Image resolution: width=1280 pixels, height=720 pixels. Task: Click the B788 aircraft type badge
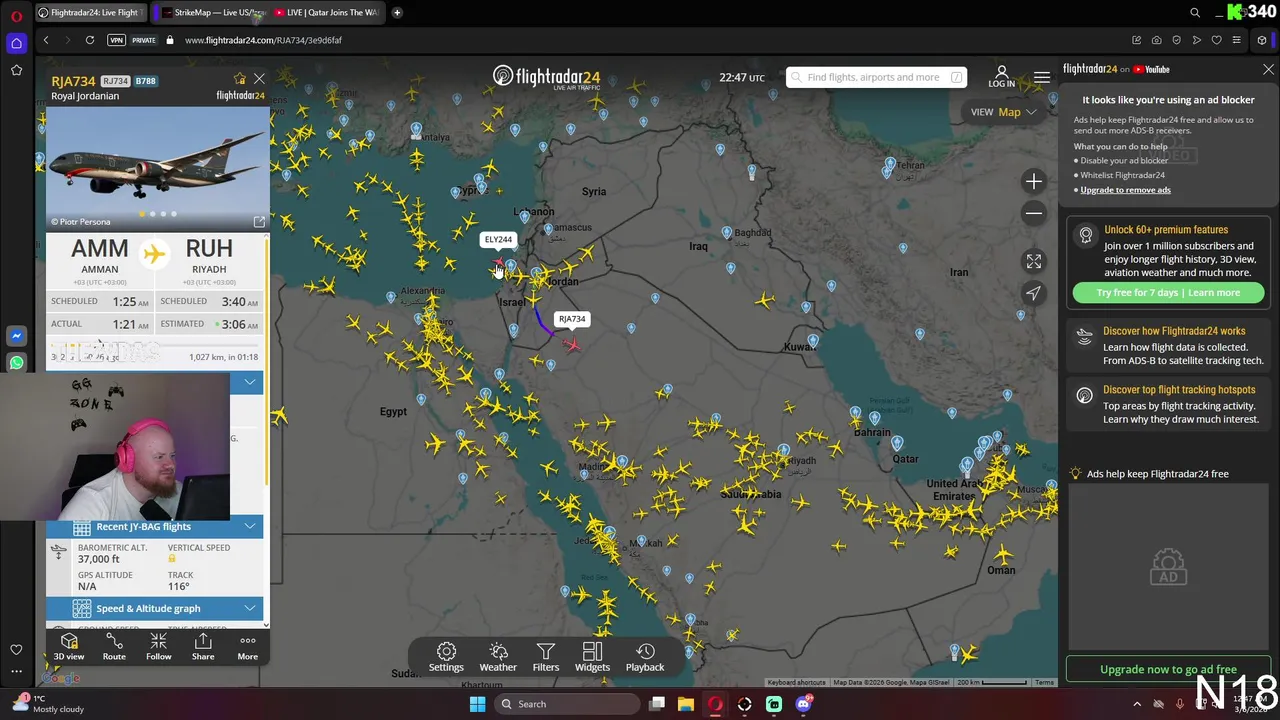(x=146, y=81)
